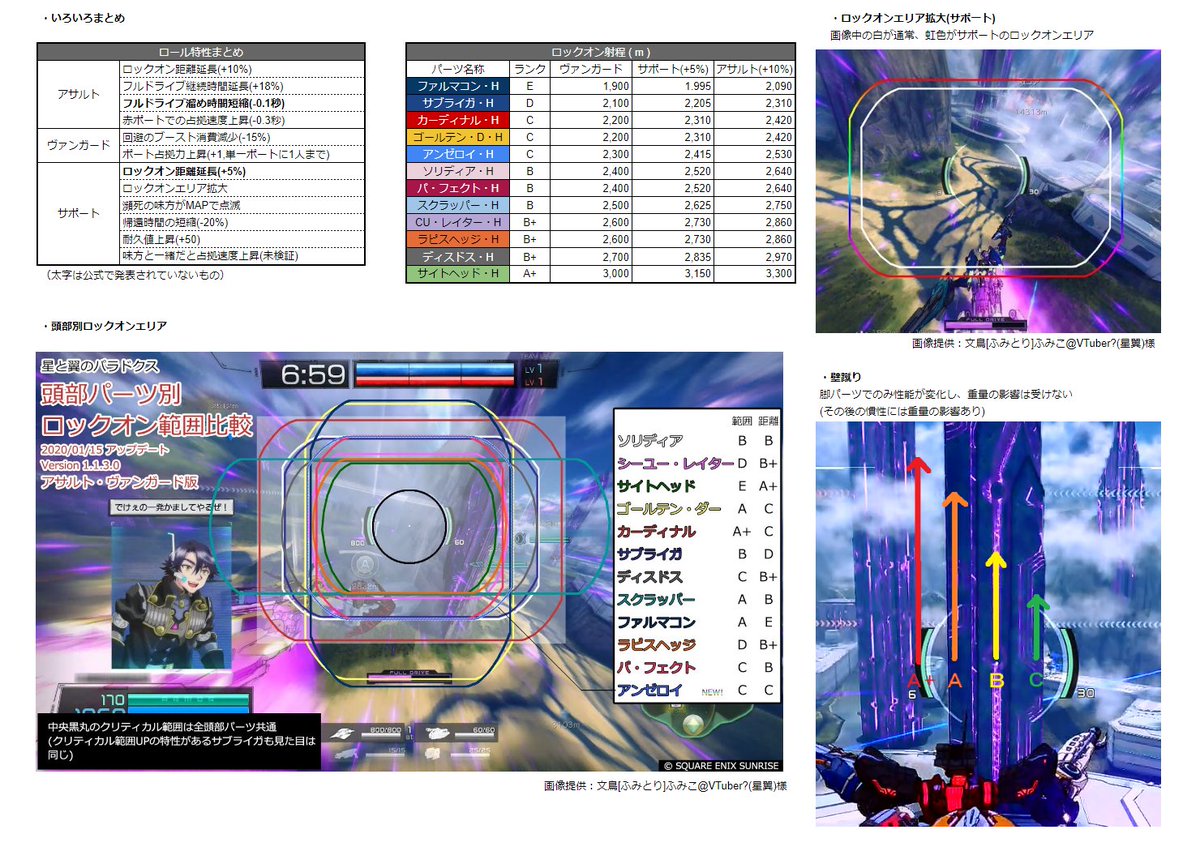Screen dimensions: 1200x851
Task: Select the 'サポート' role cell in traits table
Action: click(78, 213)
